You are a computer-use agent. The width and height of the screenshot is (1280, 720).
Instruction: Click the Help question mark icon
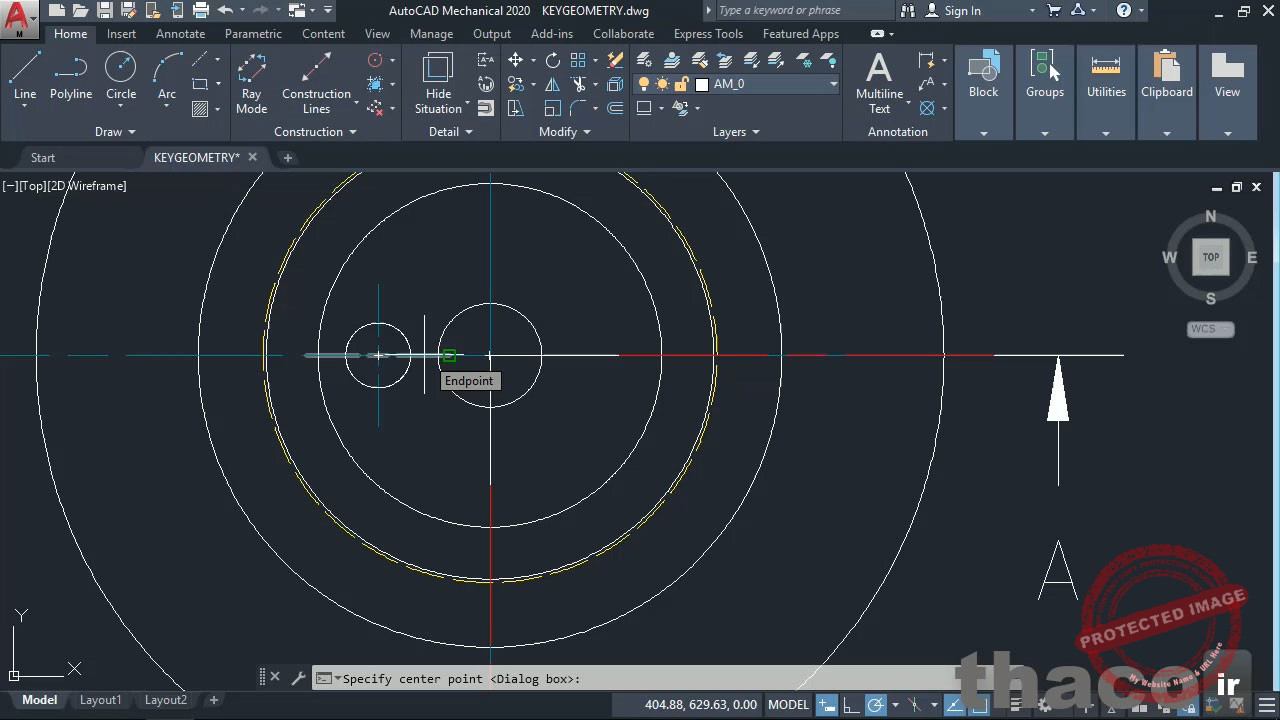(1124, 10)
